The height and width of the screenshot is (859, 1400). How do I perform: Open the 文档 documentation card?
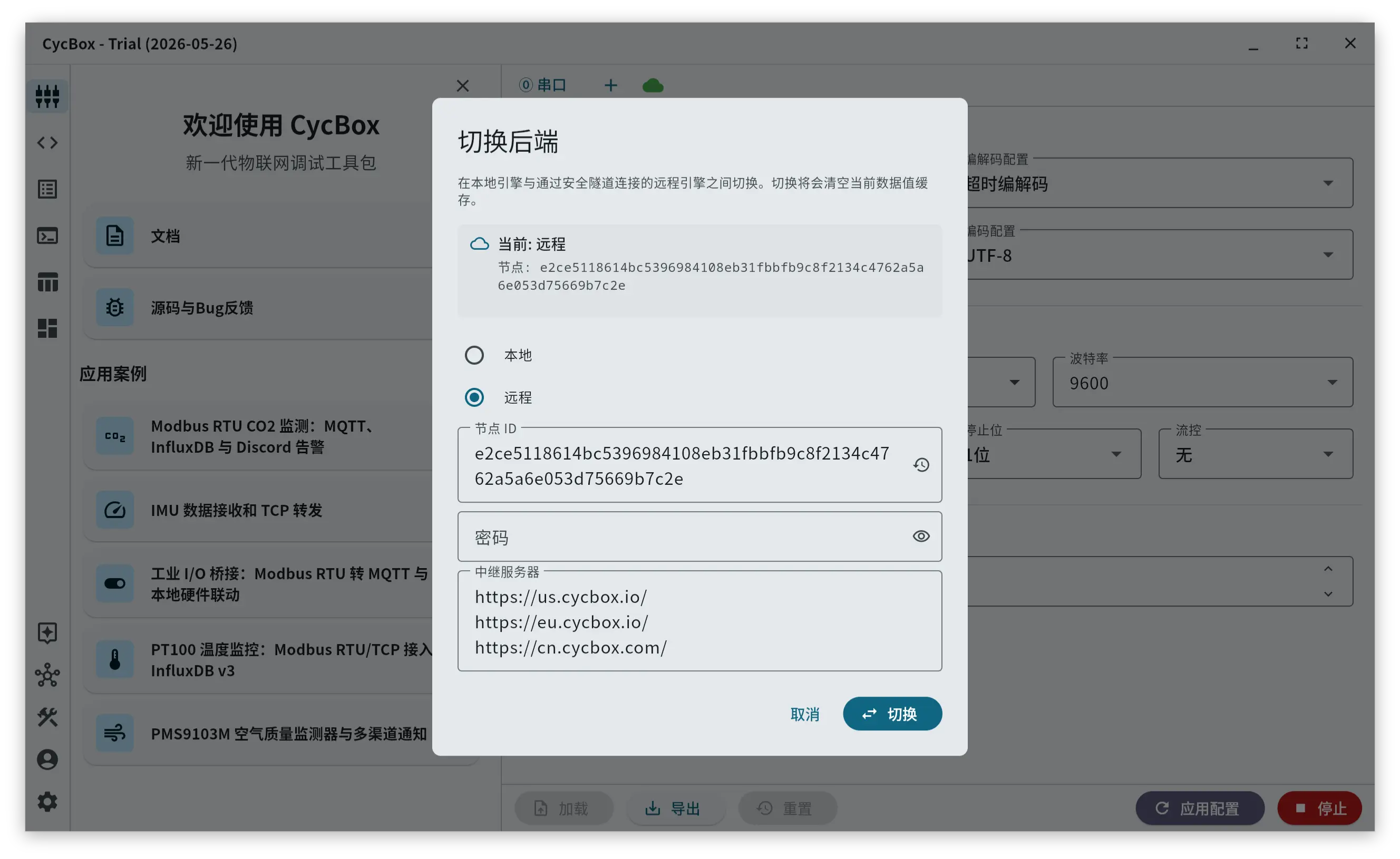[258, 236]
